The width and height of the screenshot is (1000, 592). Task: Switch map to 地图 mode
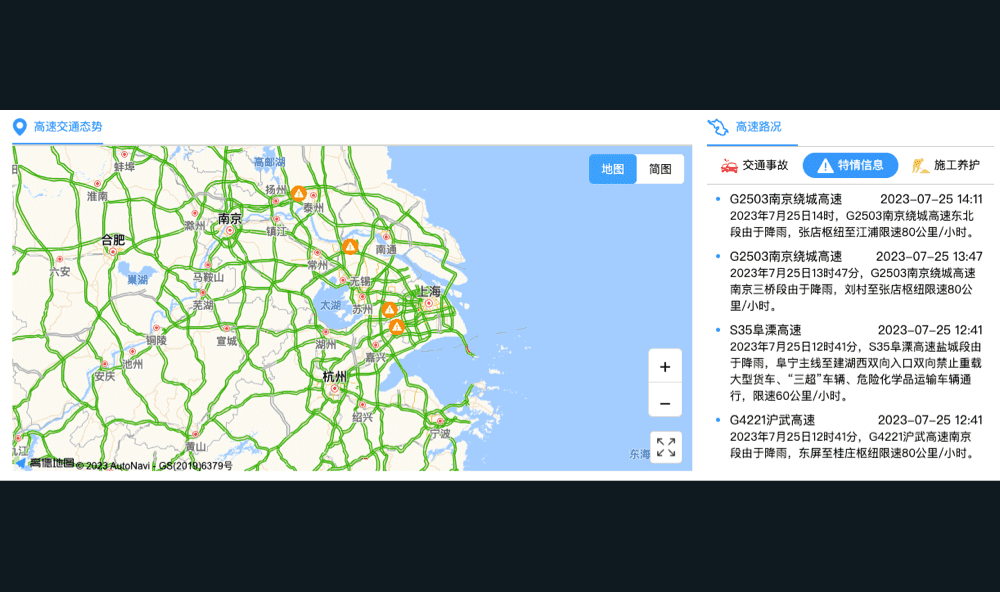point(612,169)
